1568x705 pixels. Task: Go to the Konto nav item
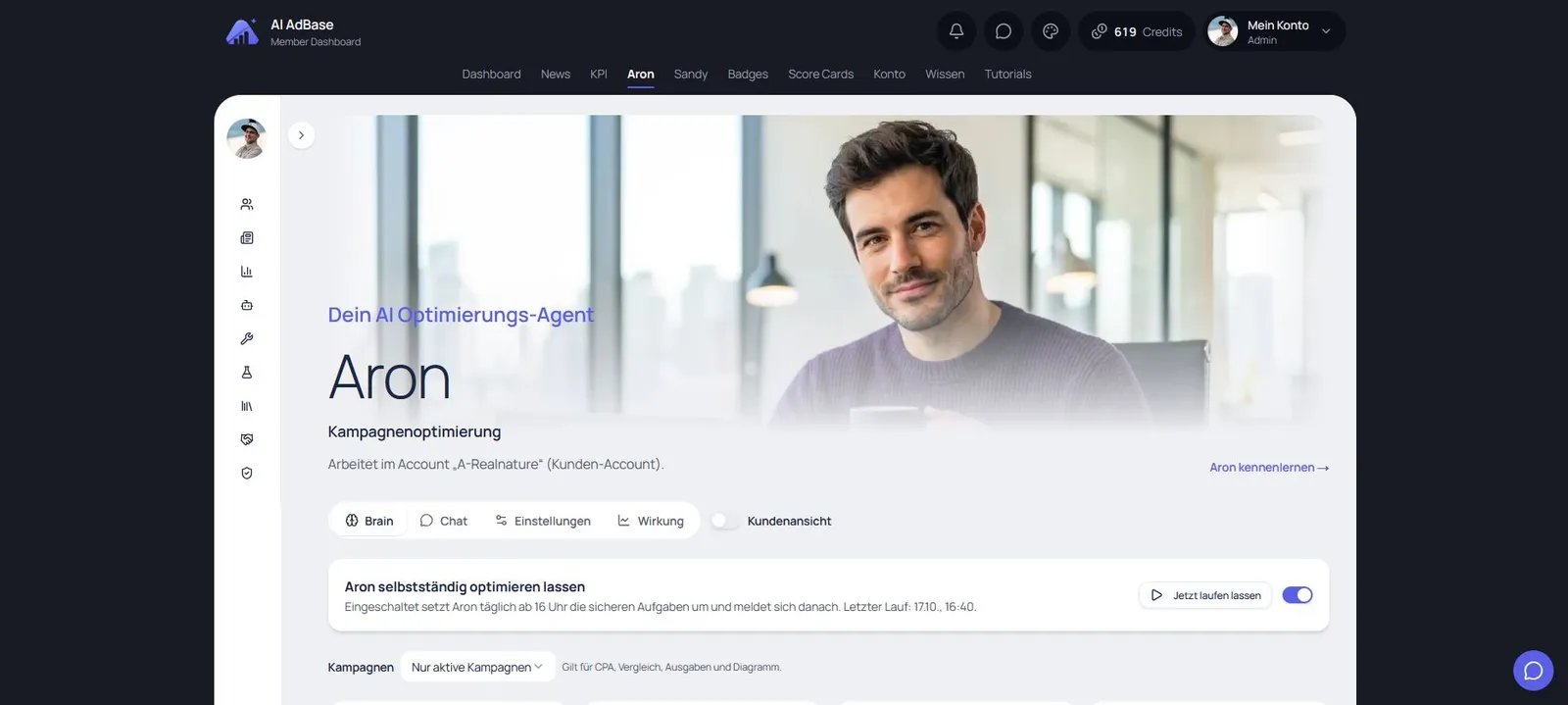(890, 75)
